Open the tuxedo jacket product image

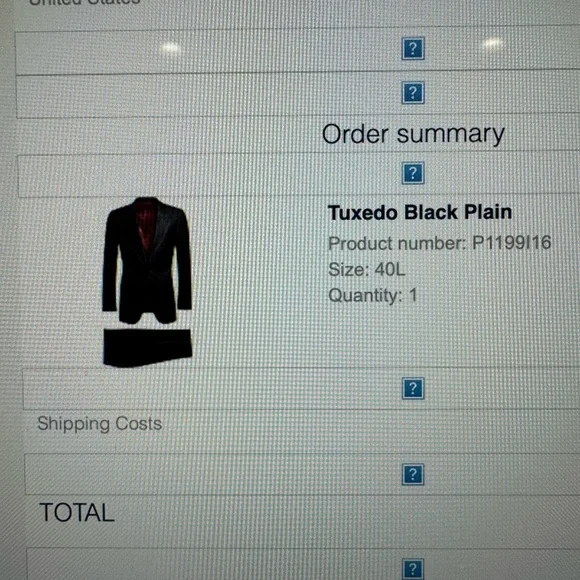coord(147,260)
